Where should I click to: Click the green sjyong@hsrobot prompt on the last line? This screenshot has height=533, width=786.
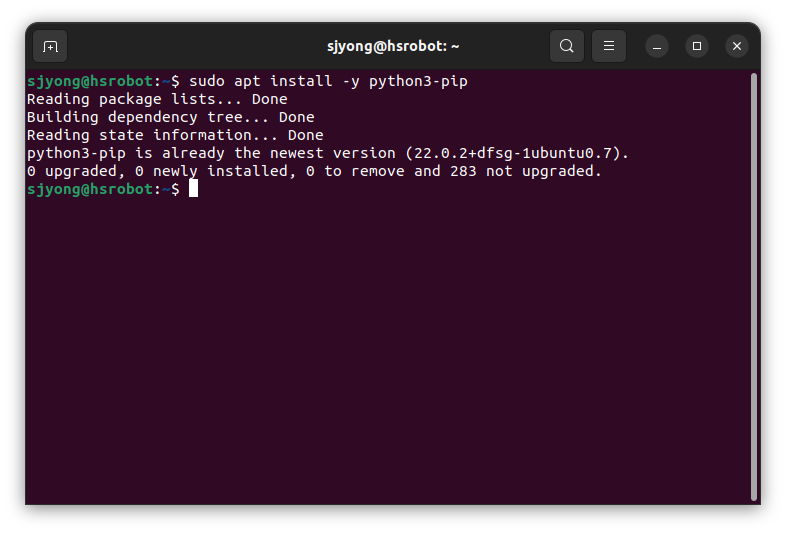click(x=90, y=189)
